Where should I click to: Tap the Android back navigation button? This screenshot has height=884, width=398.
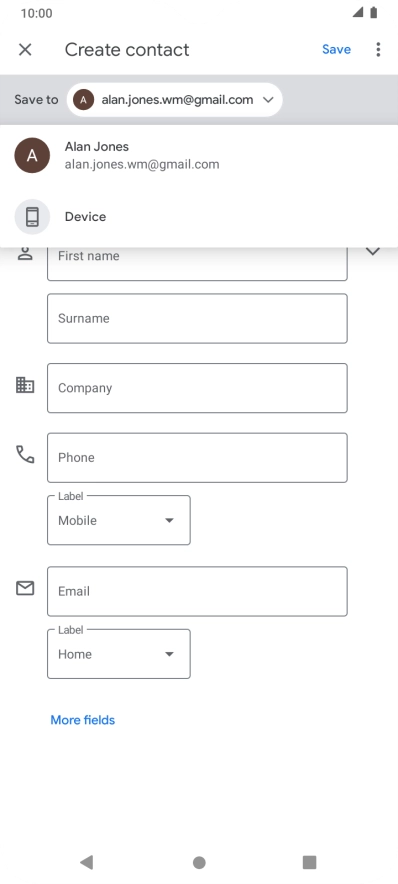pyautogui.click(x=86, y=862)
